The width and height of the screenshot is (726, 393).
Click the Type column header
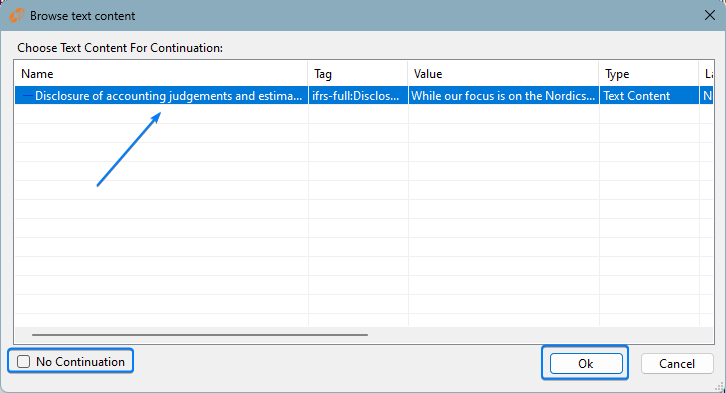tap(649, 74)
